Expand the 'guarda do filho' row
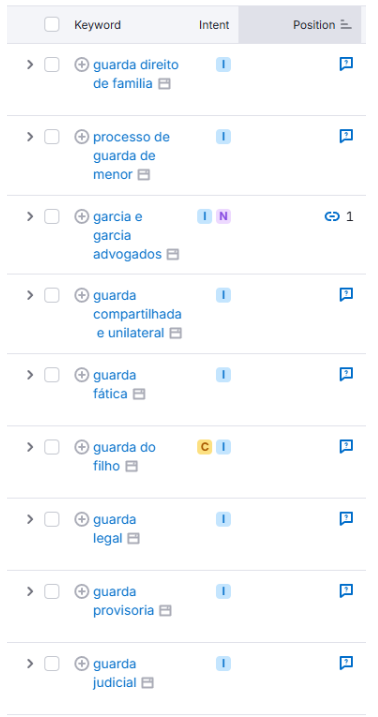 click(x=30, y=447)
